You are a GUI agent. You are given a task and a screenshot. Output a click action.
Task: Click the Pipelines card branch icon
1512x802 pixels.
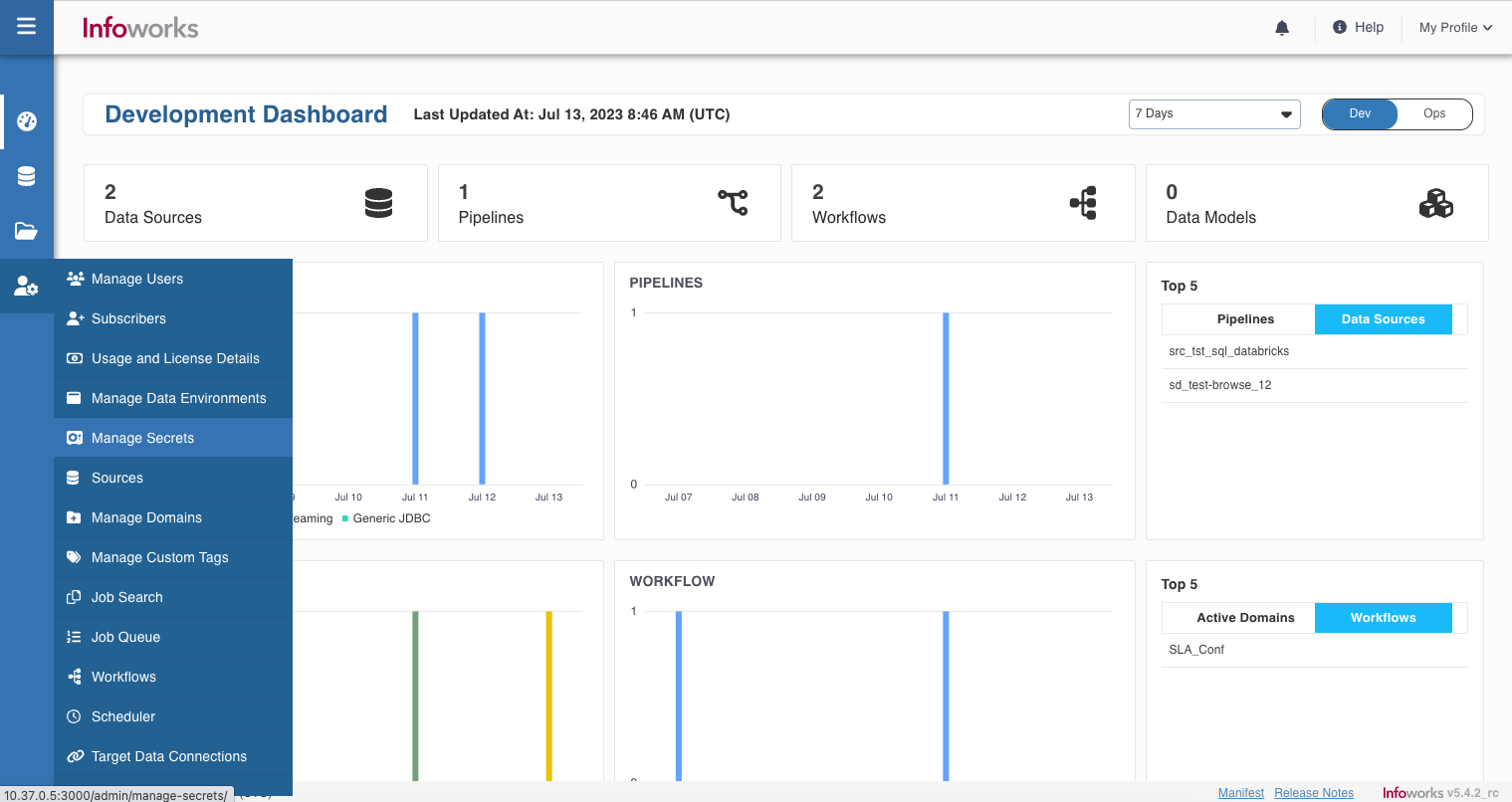[733, 203]
